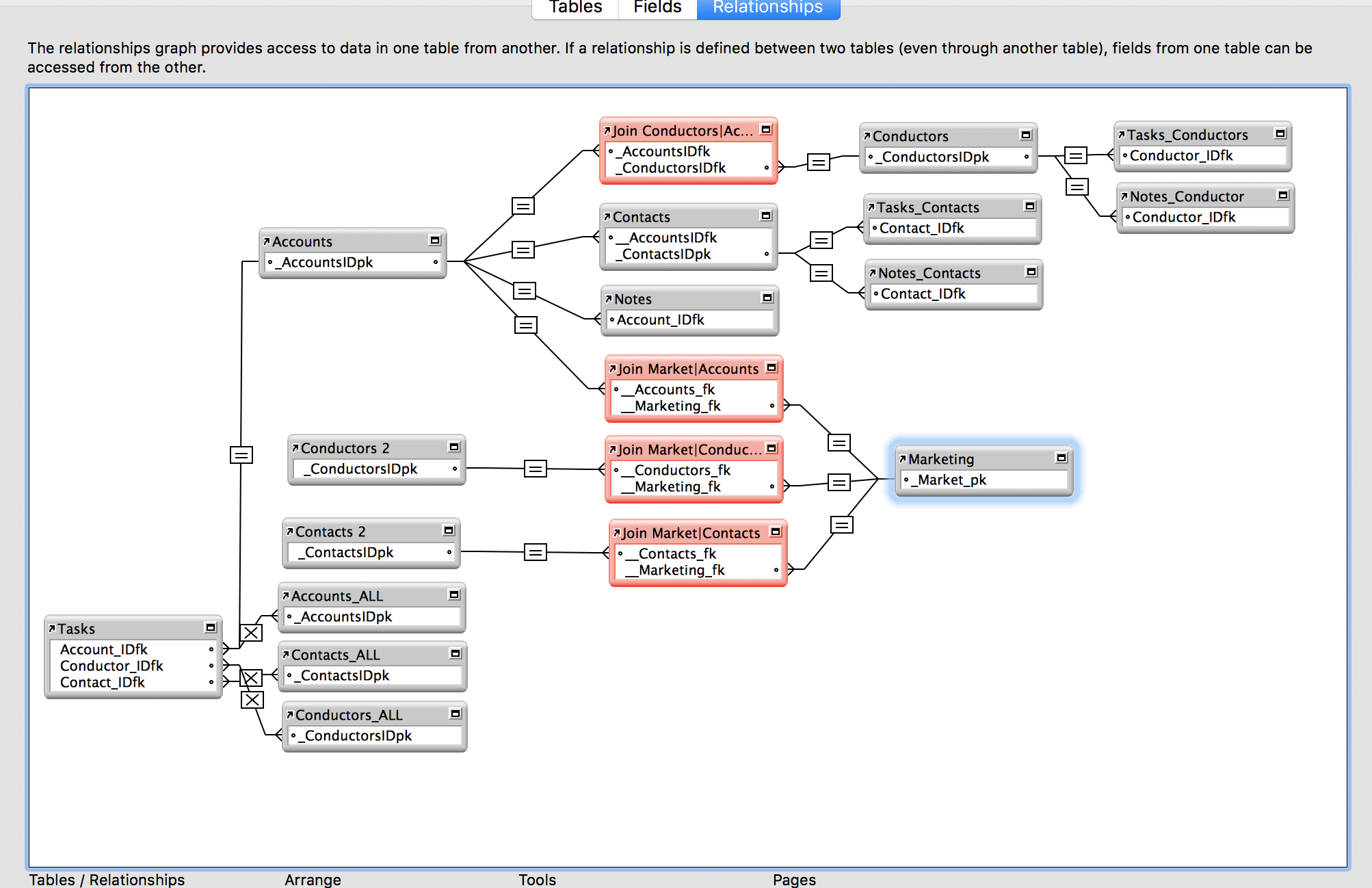Screen dimensions: 1372x888
Task: Click the X relationship box near Accounts_ALL
Action: (251, 632)
